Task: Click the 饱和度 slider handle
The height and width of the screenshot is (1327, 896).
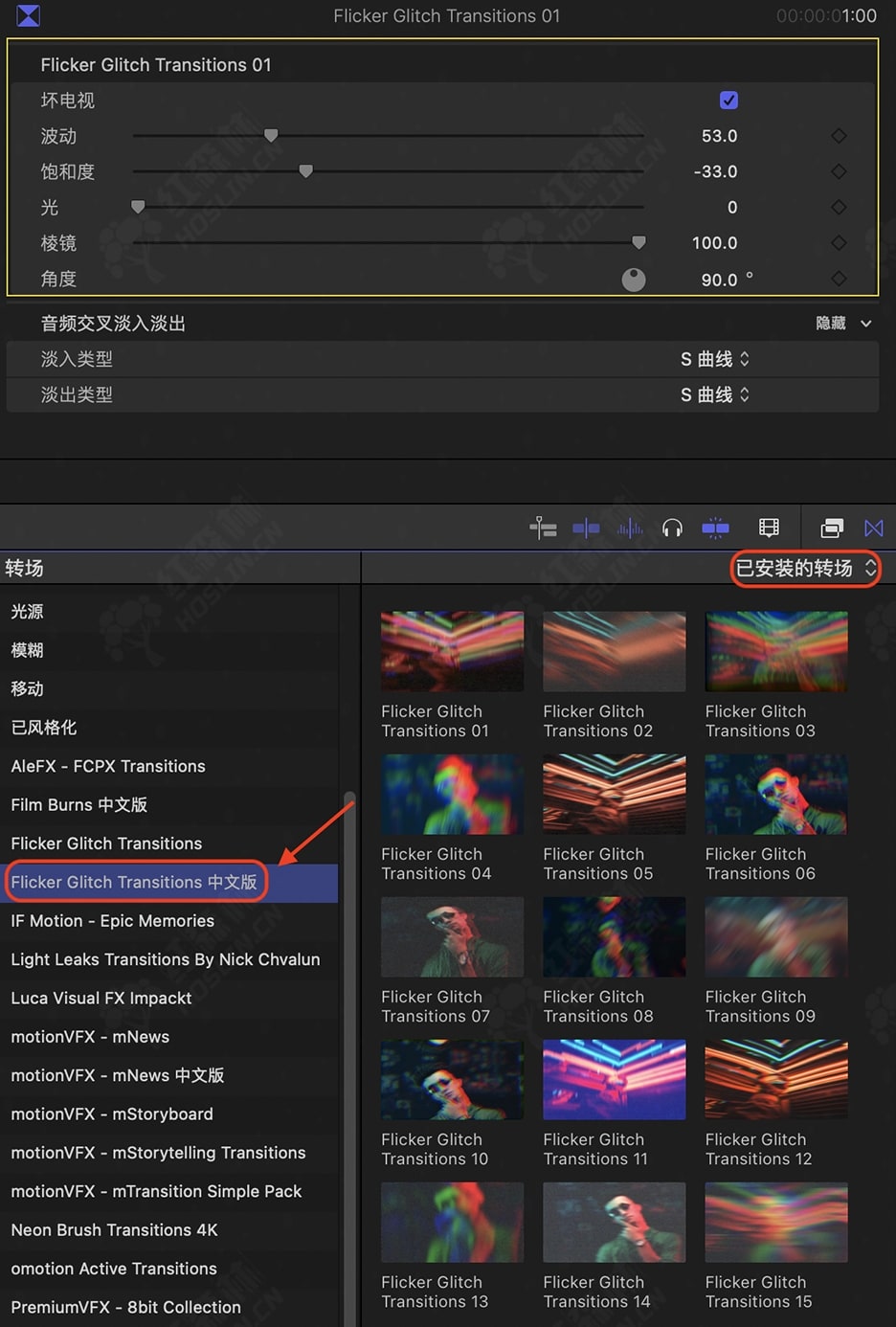Action: pyautogui.click(x=305, y=171)
